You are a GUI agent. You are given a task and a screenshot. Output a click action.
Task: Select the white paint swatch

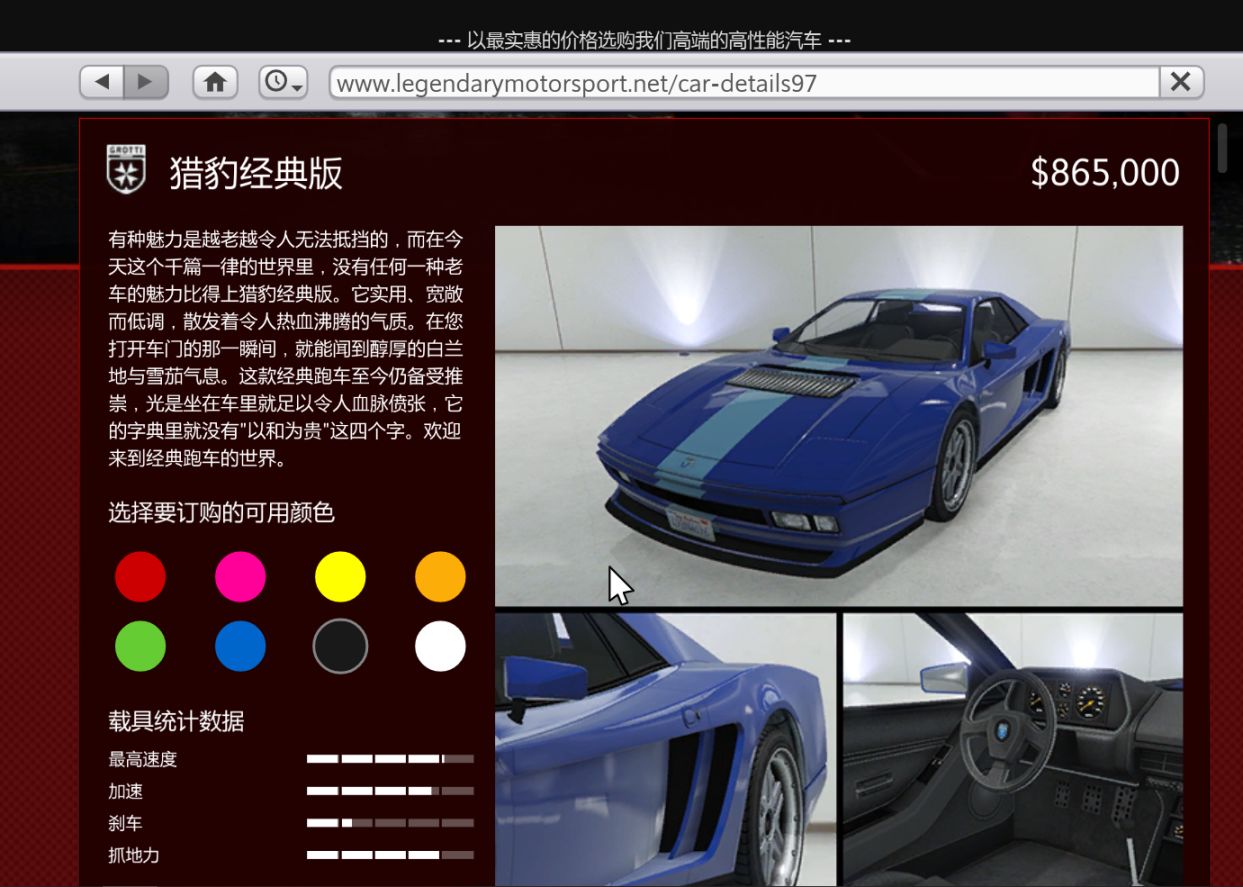[x=440, y=646]
